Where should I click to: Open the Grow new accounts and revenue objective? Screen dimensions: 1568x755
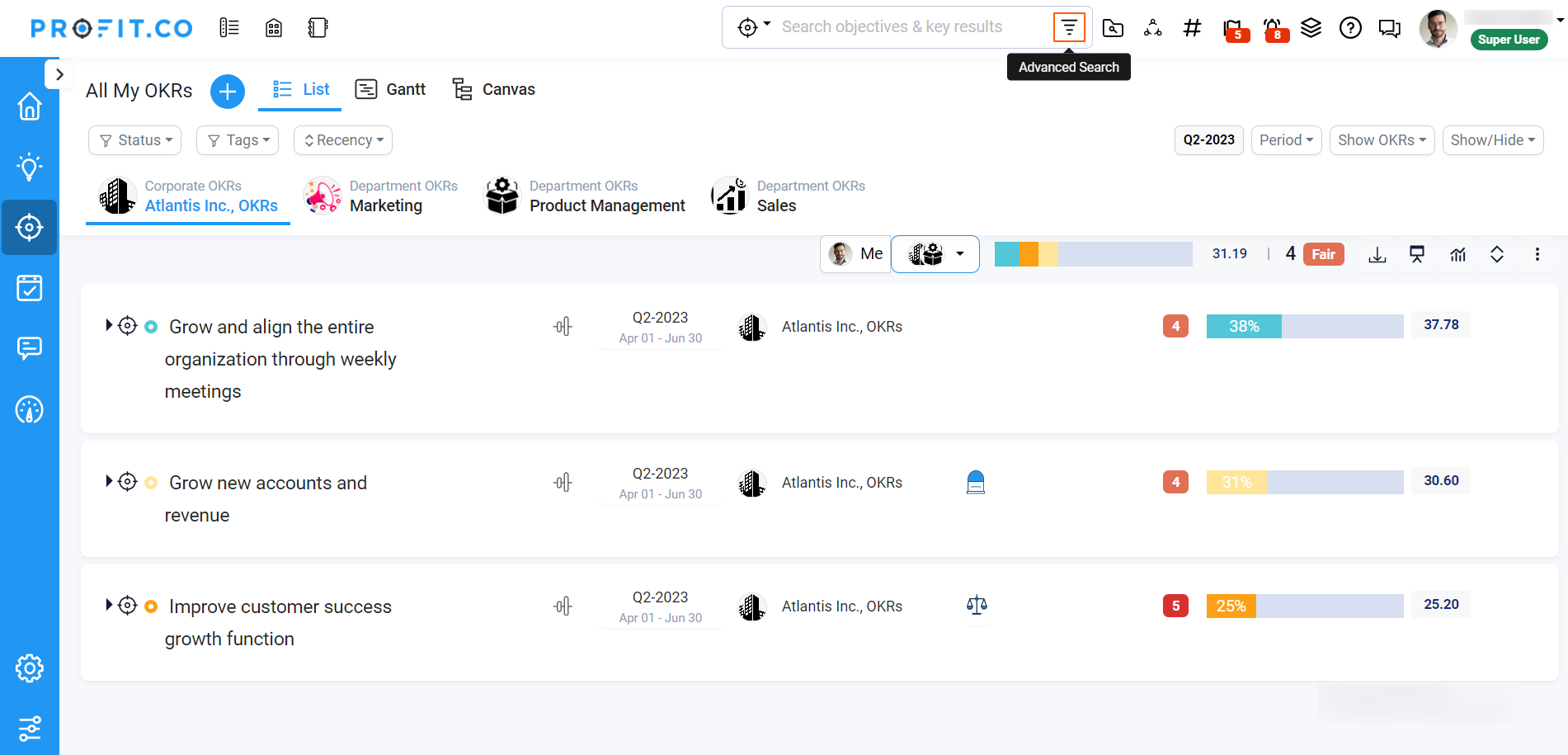(x=266, y=499)
